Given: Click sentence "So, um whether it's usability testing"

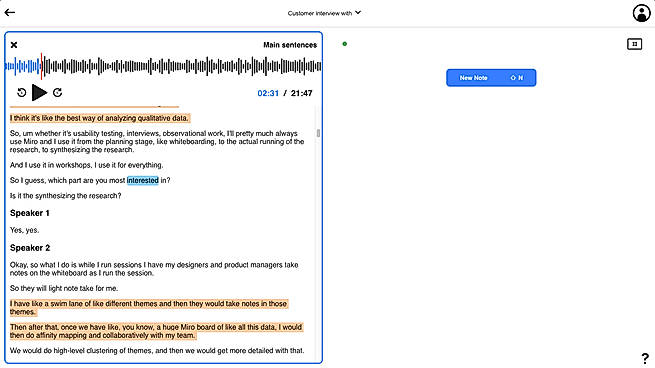Looking at the screenshot, I should pyautogui.click(x=157, y=142).
